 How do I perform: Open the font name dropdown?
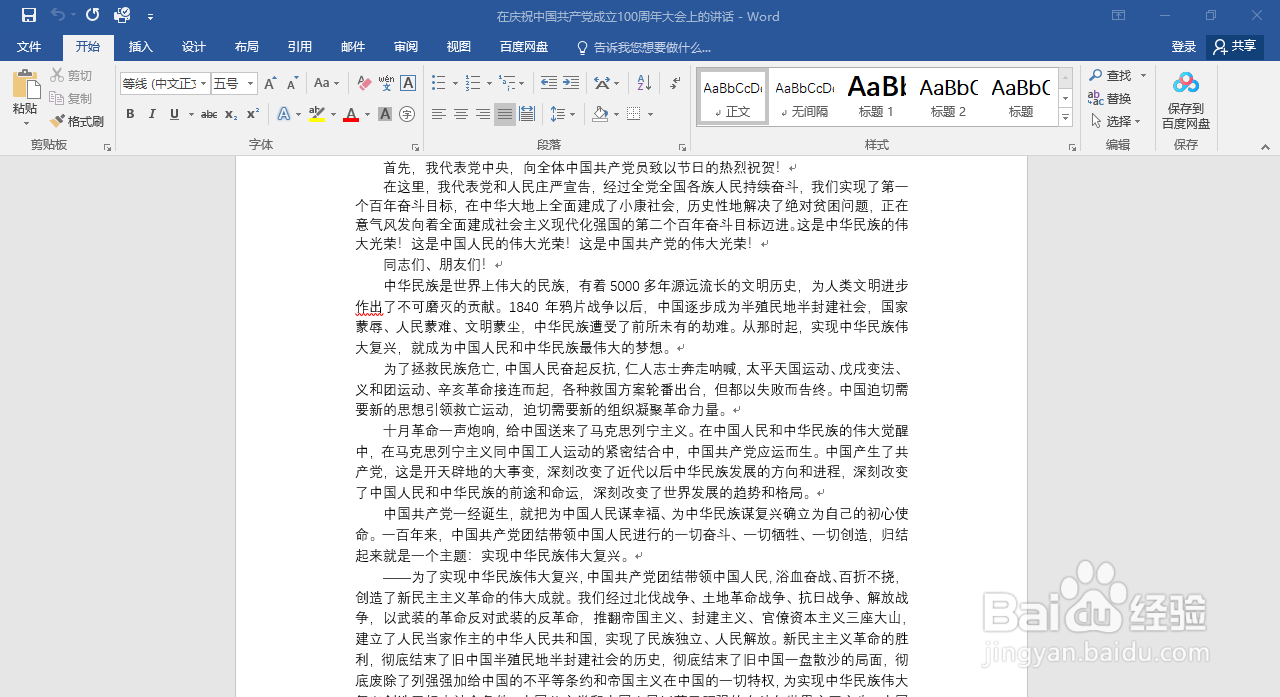(204, 83)
